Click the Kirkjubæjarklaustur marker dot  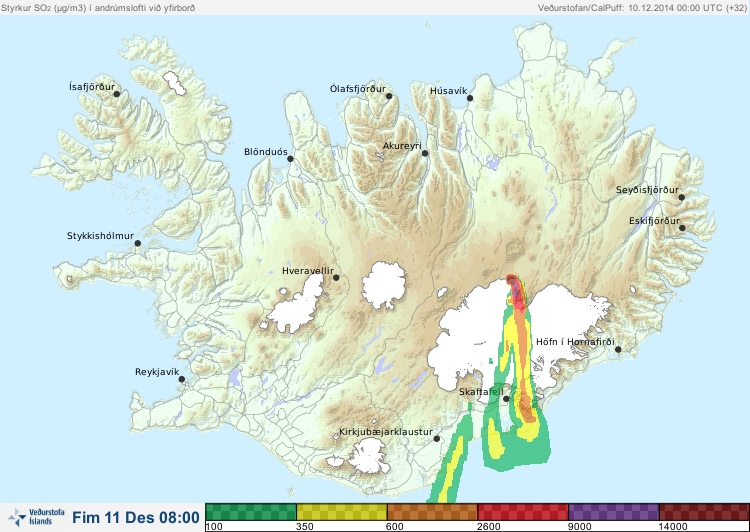click(436, 438)
